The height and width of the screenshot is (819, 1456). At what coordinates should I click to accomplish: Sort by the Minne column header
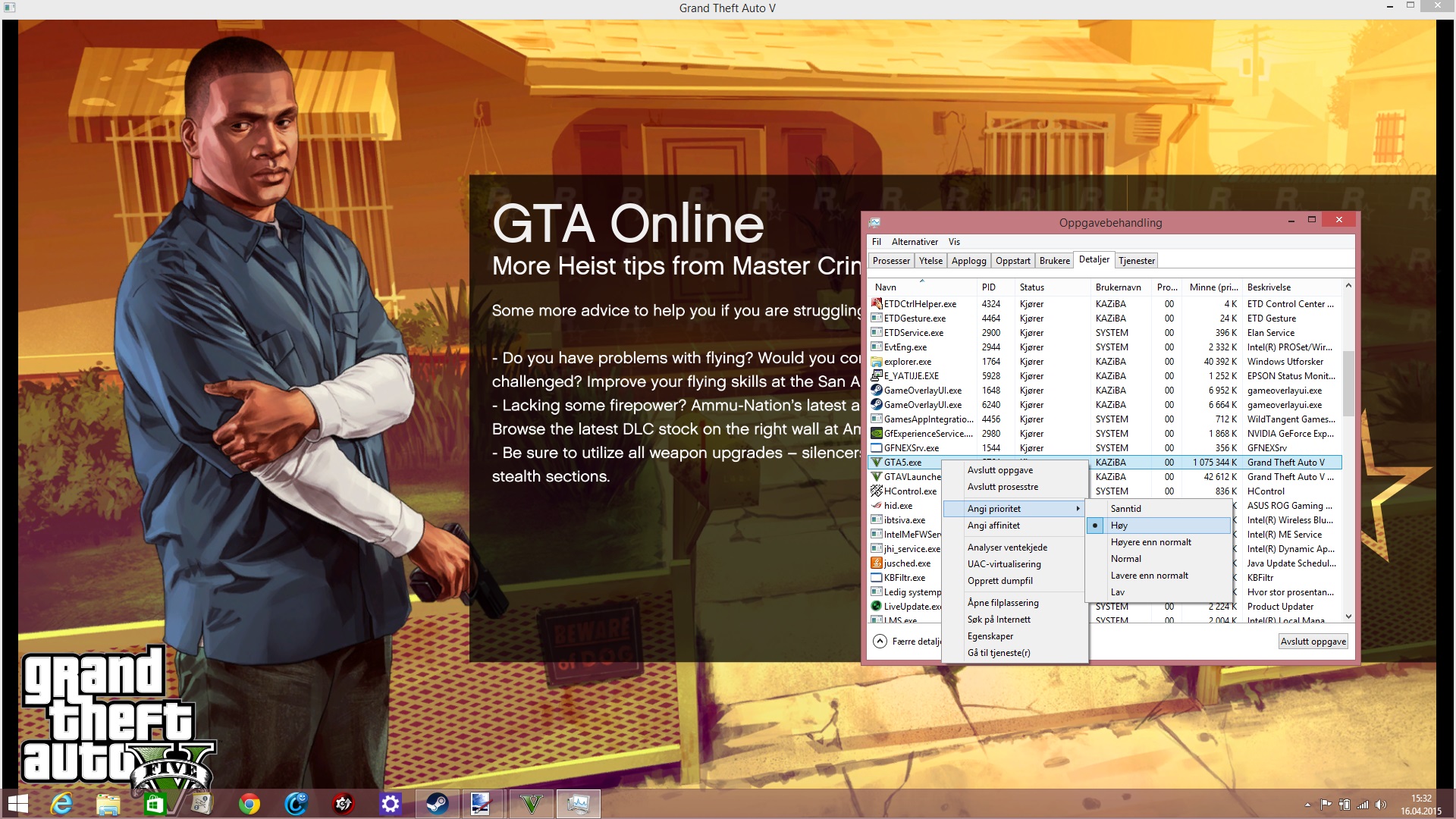(1213, 287)
